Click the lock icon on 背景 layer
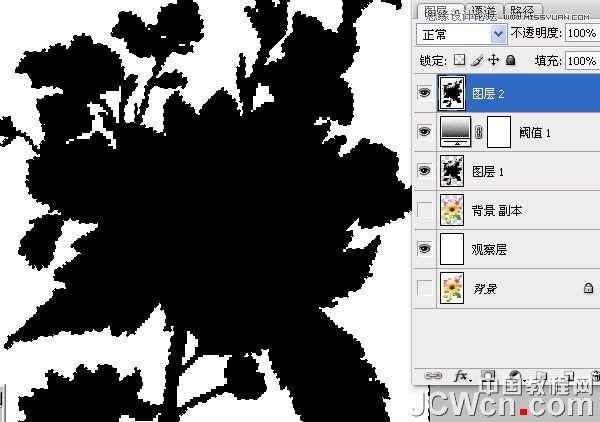Image resolution: width=600 pixels, height=422 pixels. point(588,288)
